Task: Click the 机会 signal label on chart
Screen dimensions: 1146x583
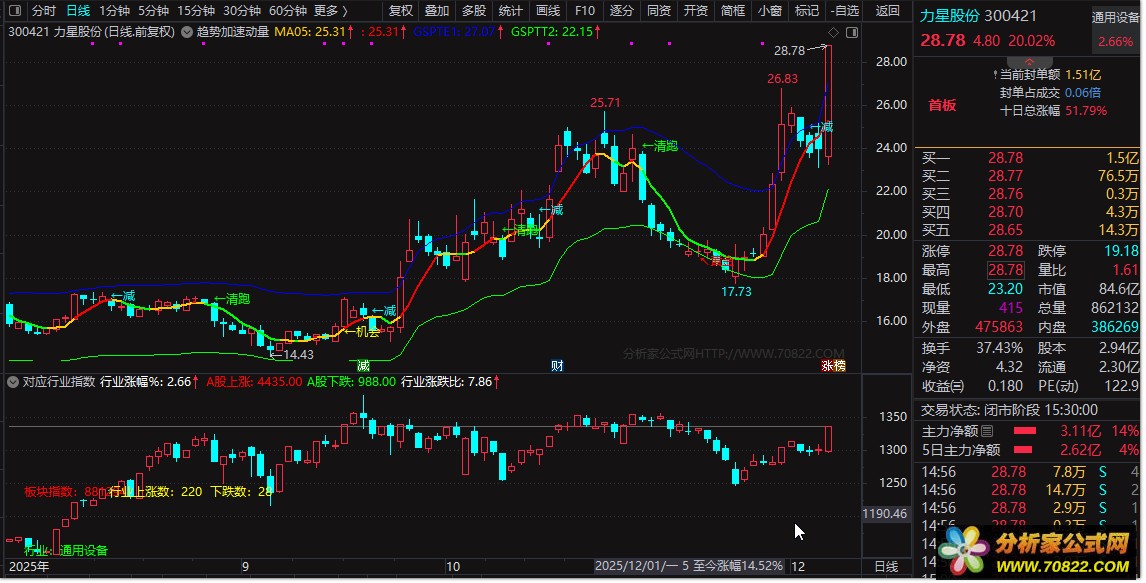Action: (x=363, y=332)
